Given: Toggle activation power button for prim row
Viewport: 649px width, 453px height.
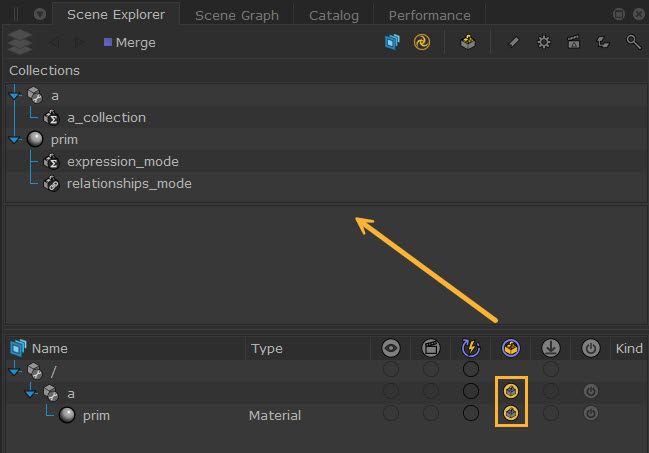Looking at the screenshot, I should pyautogui.click(x=591, y=413).
